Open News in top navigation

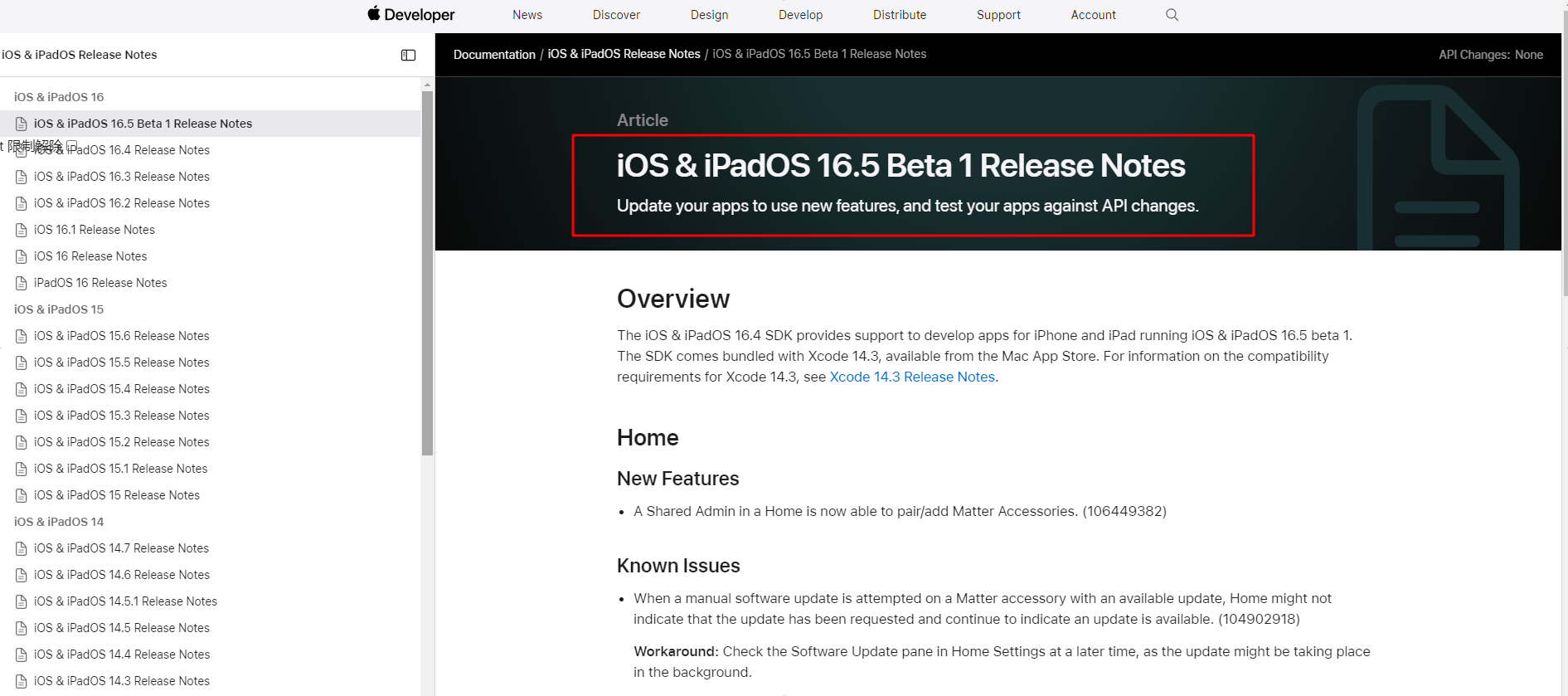(527, 15)
